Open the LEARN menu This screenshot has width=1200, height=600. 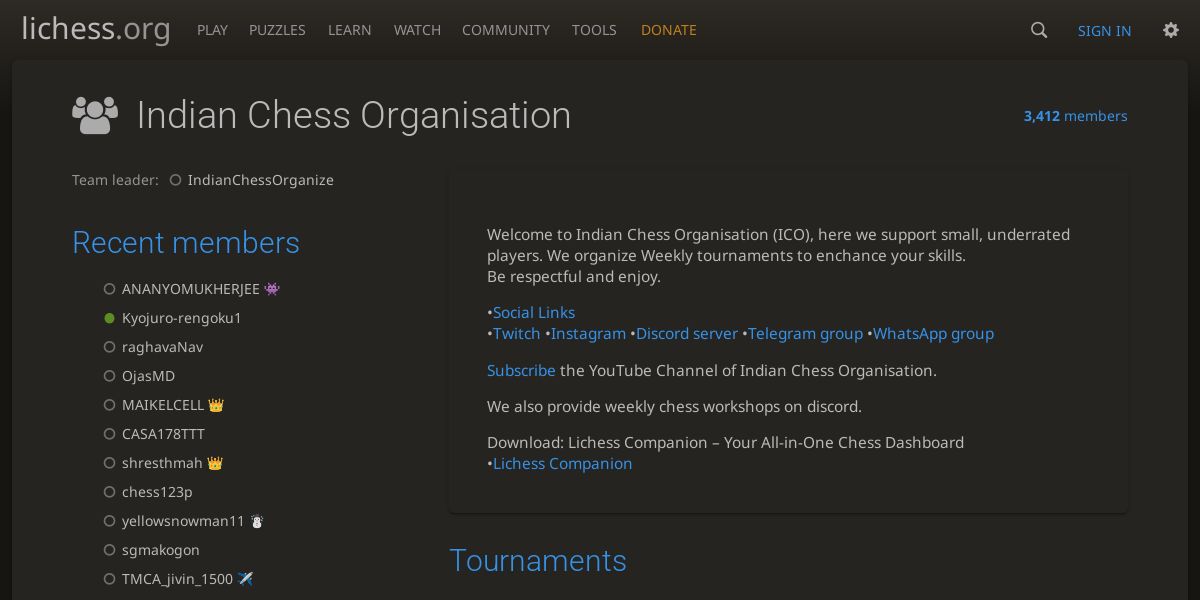tap(350, 30)
